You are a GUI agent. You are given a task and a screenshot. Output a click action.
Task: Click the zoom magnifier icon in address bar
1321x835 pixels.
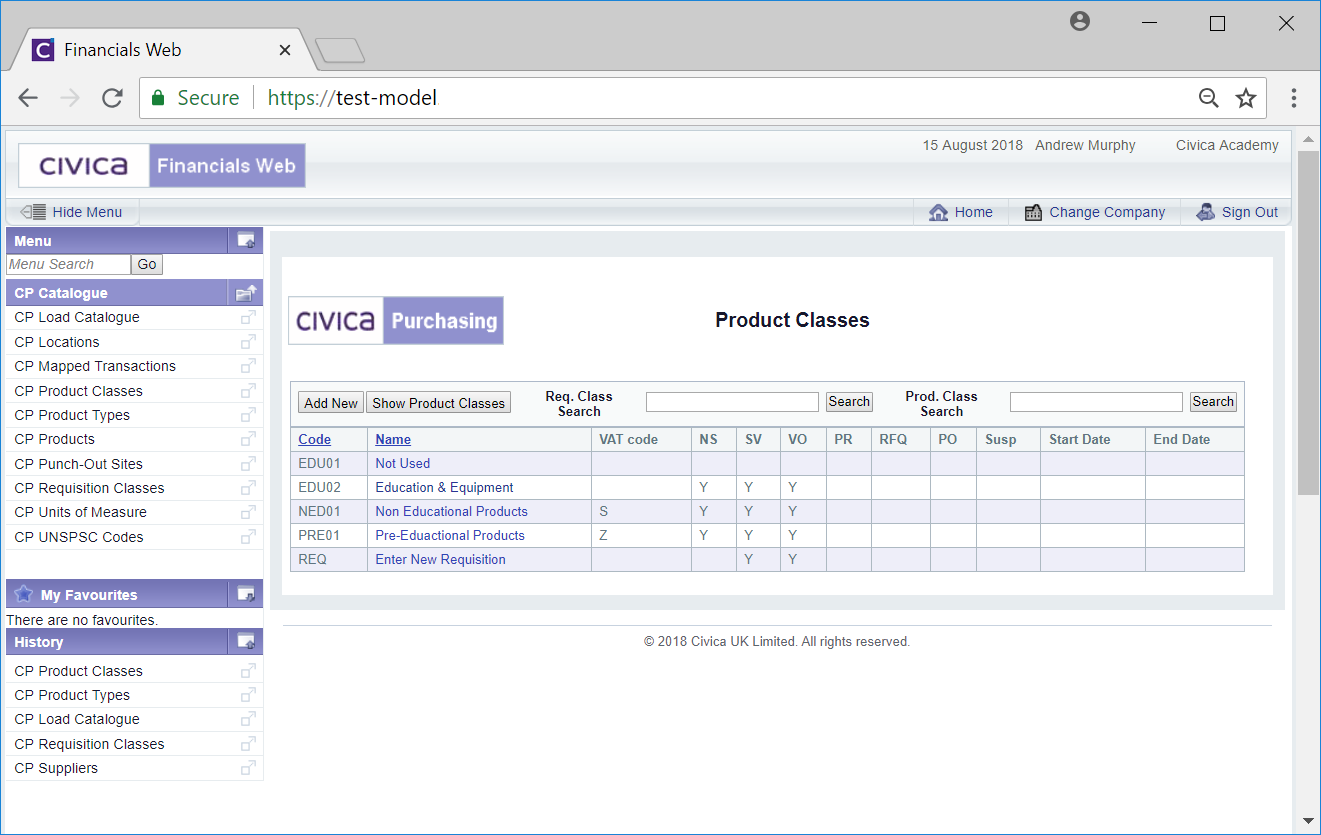[x=1209, y=98]
